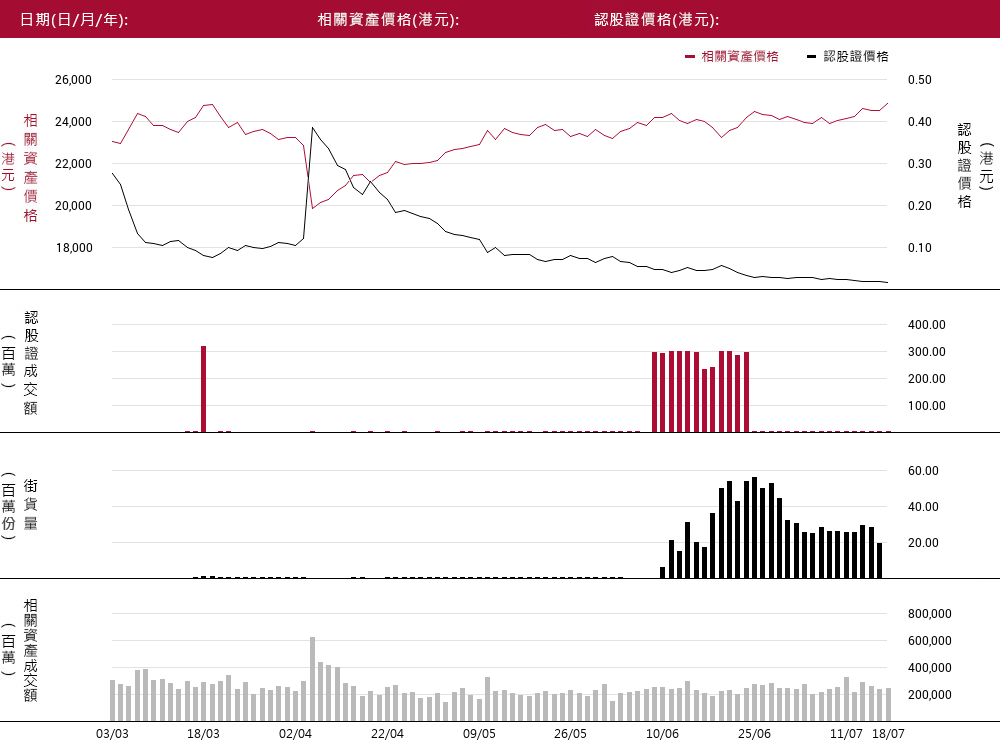The height and width of the screenshot is (751, 1000).
Task: Click the 11/07 date axis label
Action: (846, 734)
